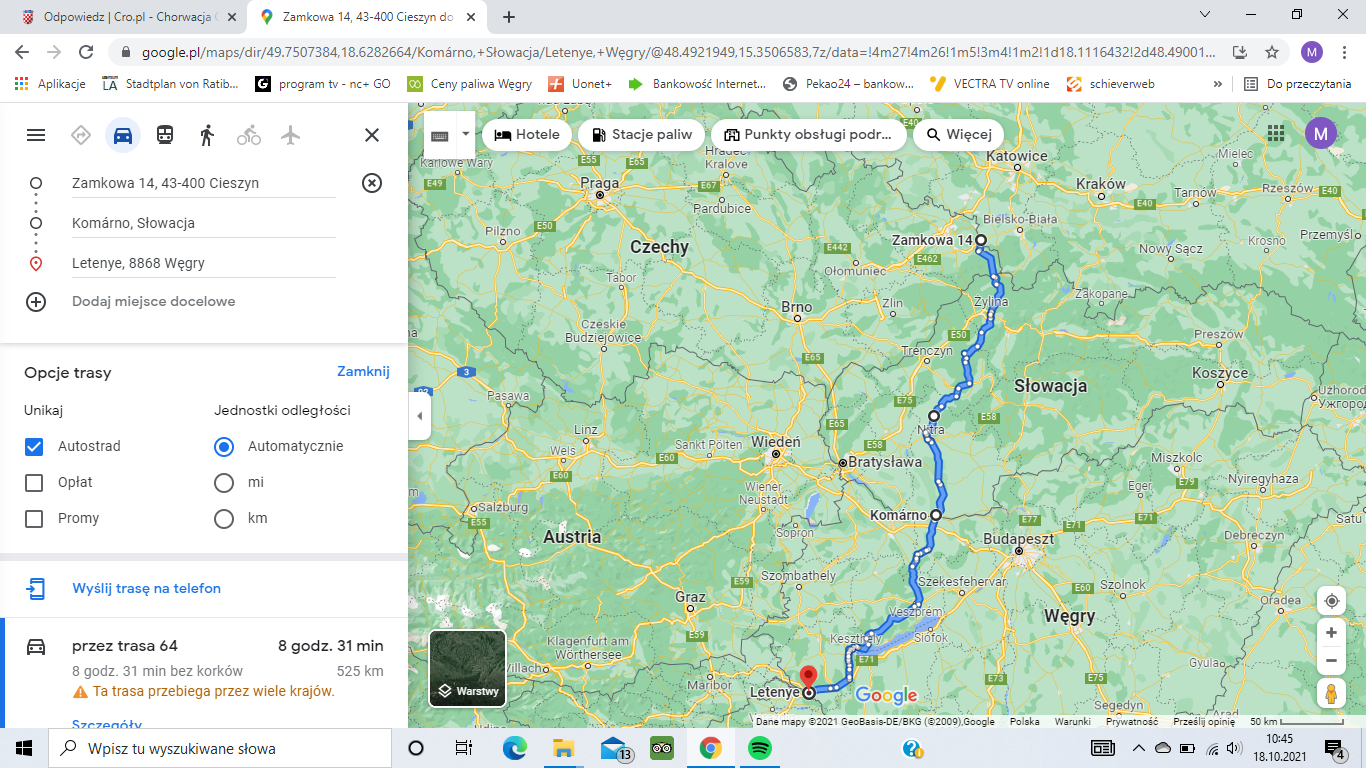Select the public transit travel mode icon
Image resolution: width=1366 pixels, height=778 pixels.
(x=165, y=135)
